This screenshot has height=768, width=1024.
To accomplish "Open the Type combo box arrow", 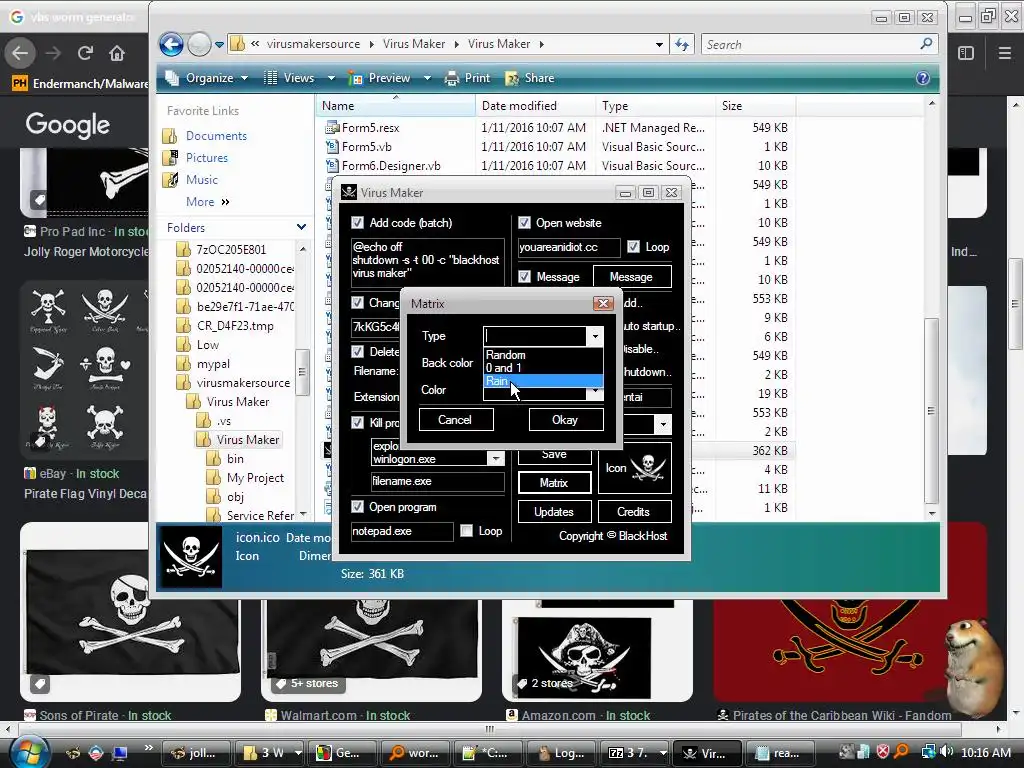I will (x=595, y=336).
